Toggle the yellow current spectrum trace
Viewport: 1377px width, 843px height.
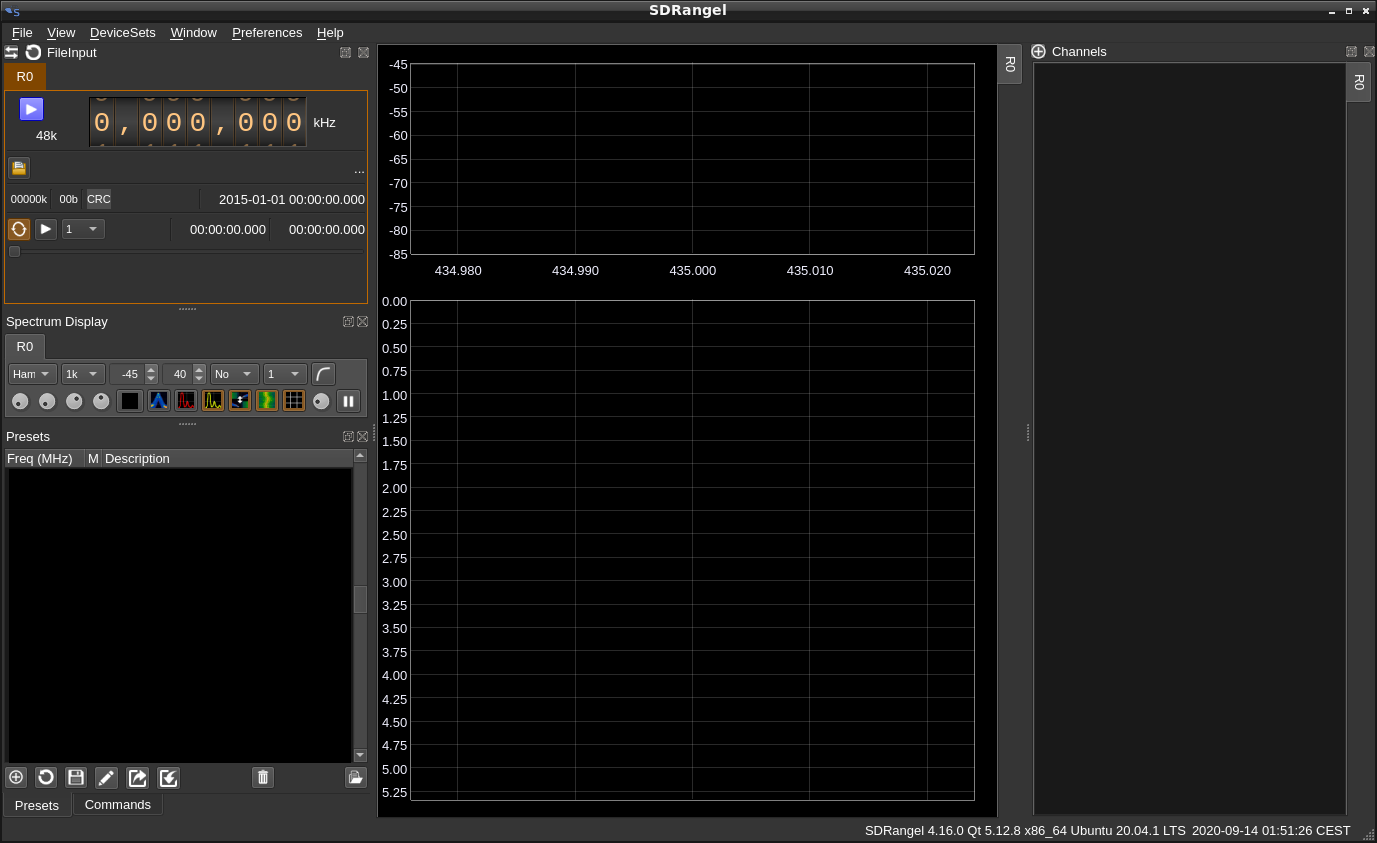coord(213,401)
